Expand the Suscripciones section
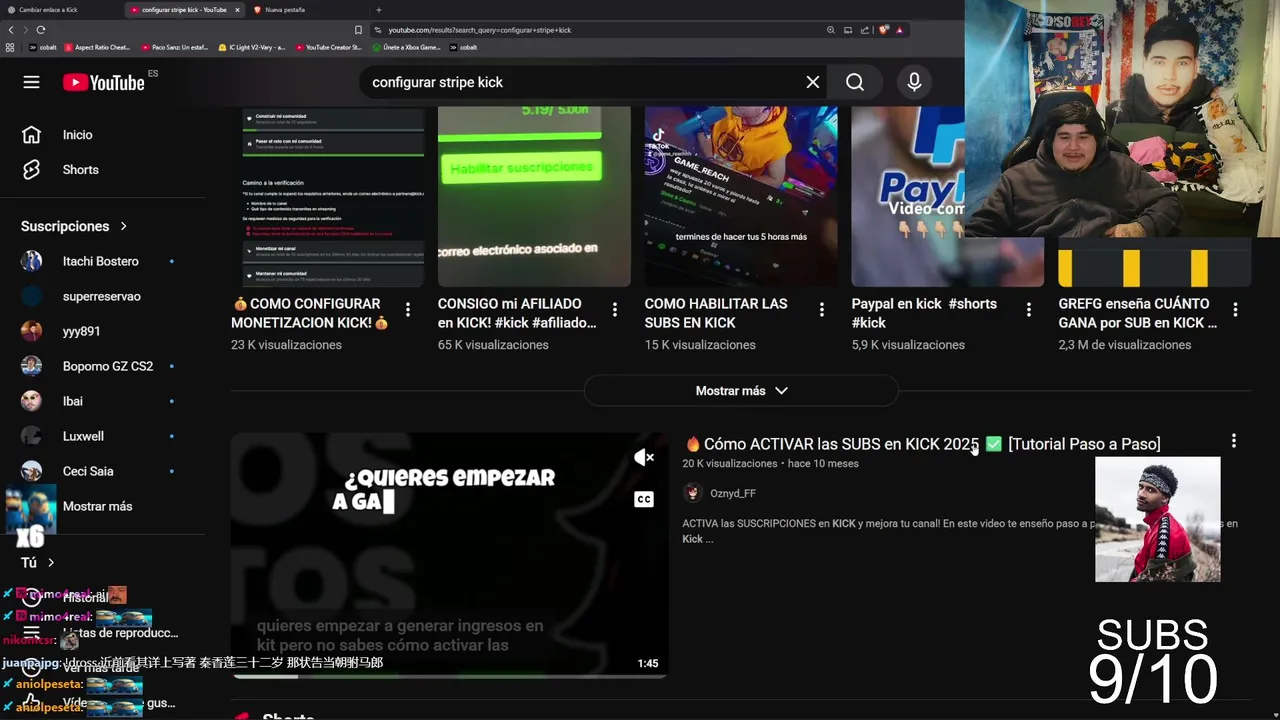This screenshot has height=720, width=1280. pos(75,226)
